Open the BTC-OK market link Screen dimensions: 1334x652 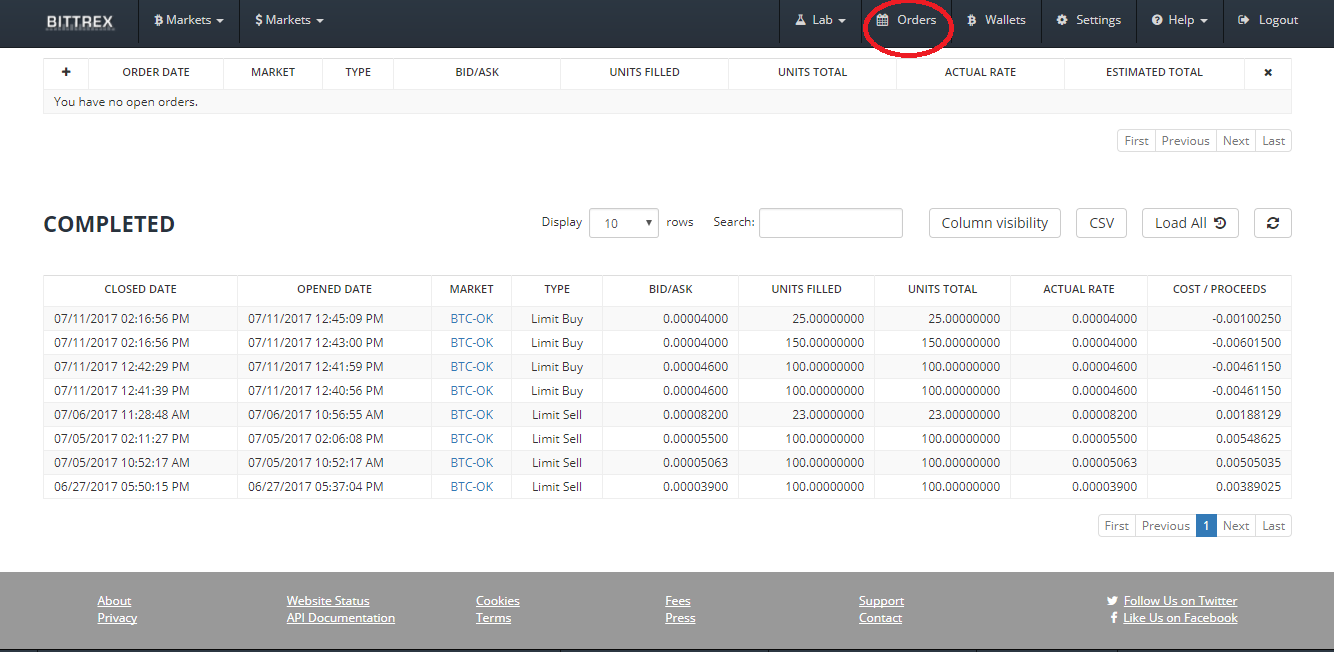[x=470, y=318]
